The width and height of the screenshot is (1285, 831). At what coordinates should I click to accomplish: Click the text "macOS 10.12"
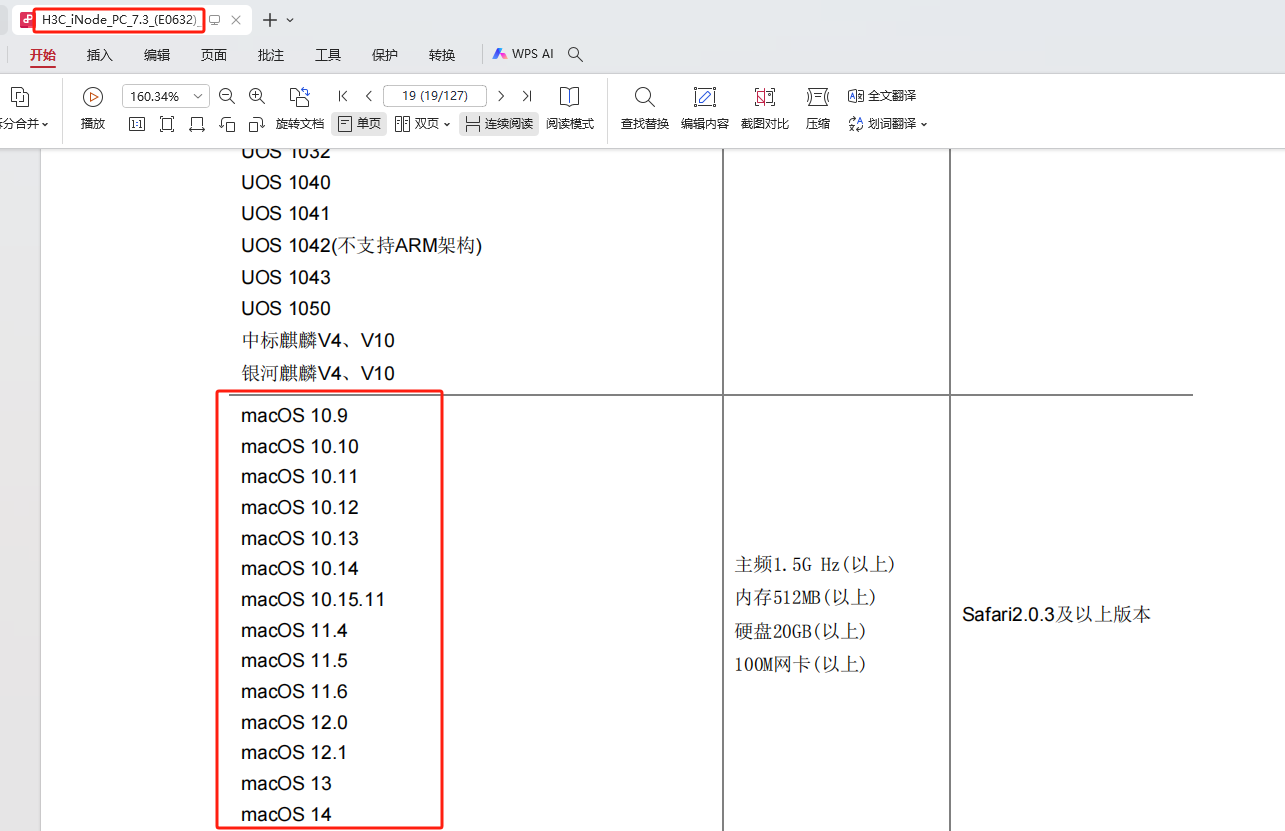coord(300,508)
